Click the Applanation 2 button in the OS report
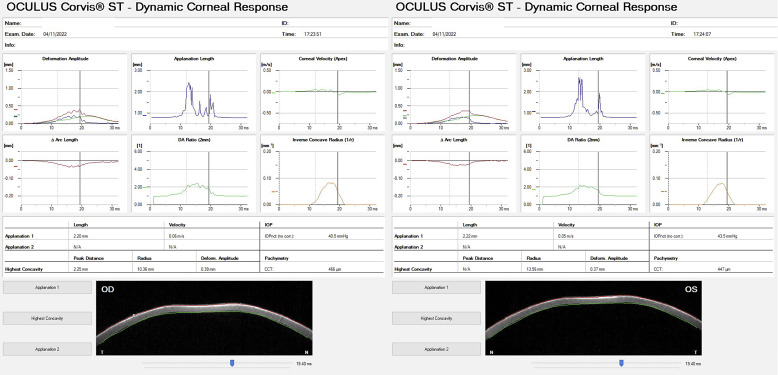Image resolution: width=778 pixels, height=375 pixels. 436,349
